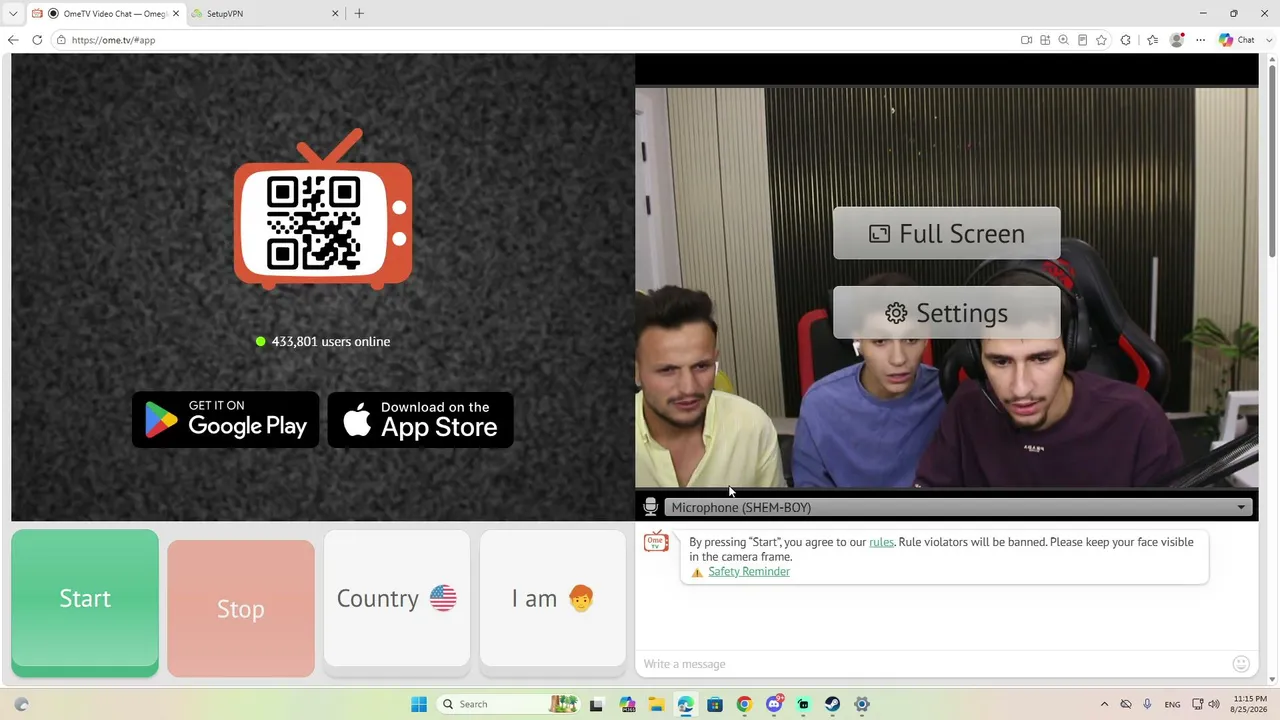Open Windows Settings gear on the taskbar
Viewport: 1280px width, 720px height.
tap(862, 704)
